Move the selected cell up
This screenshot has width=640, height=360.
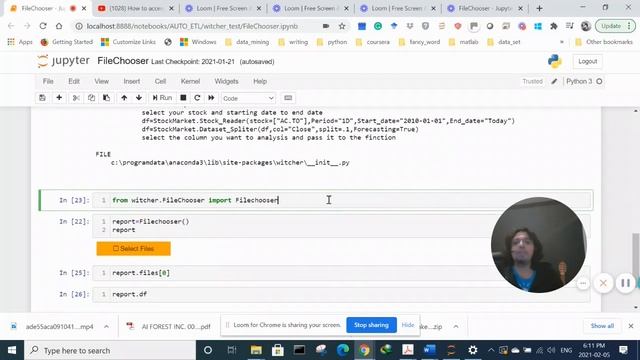click(x=124, y=98)
